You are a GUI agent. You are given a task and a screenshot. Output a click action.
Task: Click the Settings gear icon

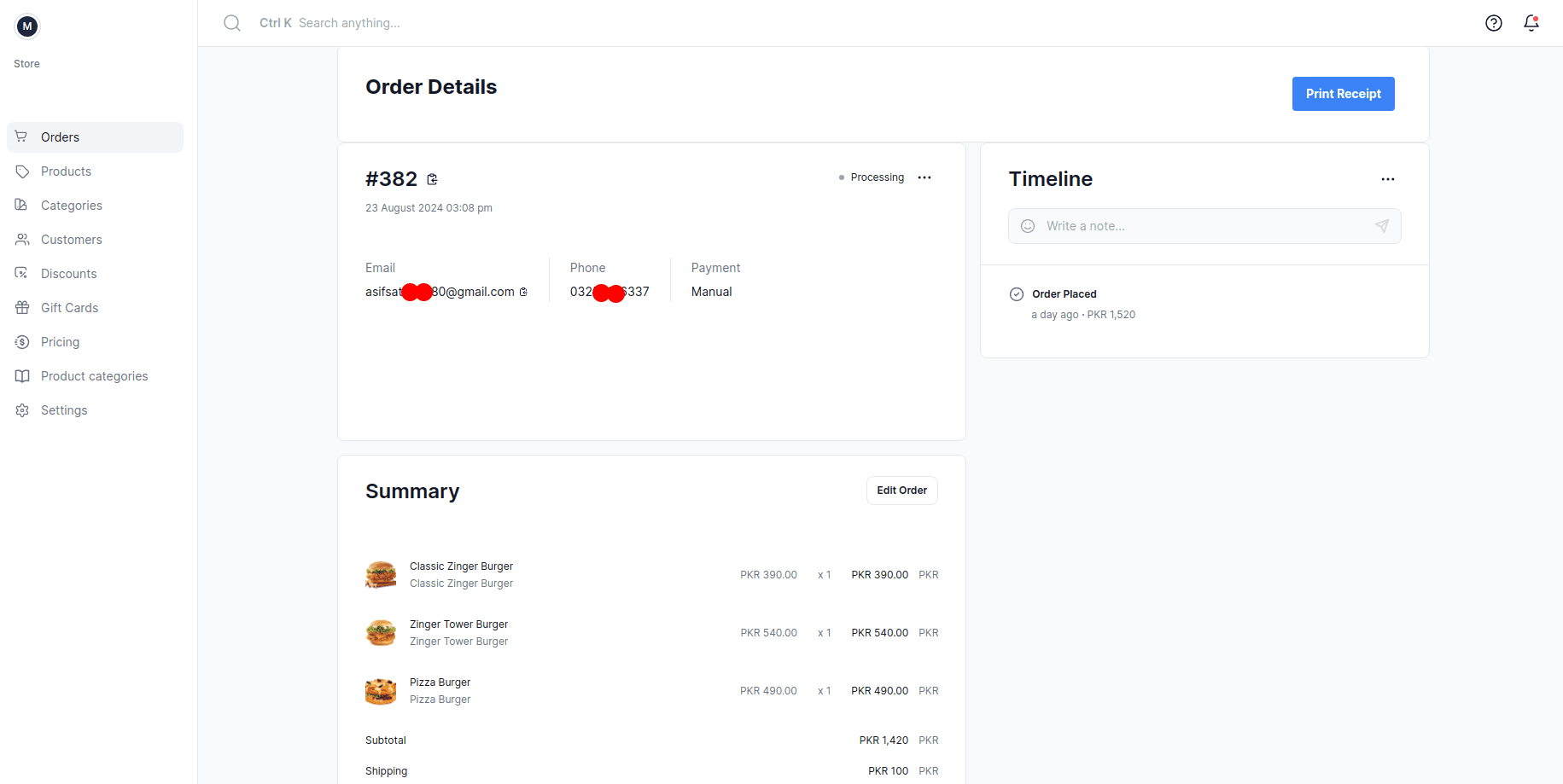(x=22, y=410)
